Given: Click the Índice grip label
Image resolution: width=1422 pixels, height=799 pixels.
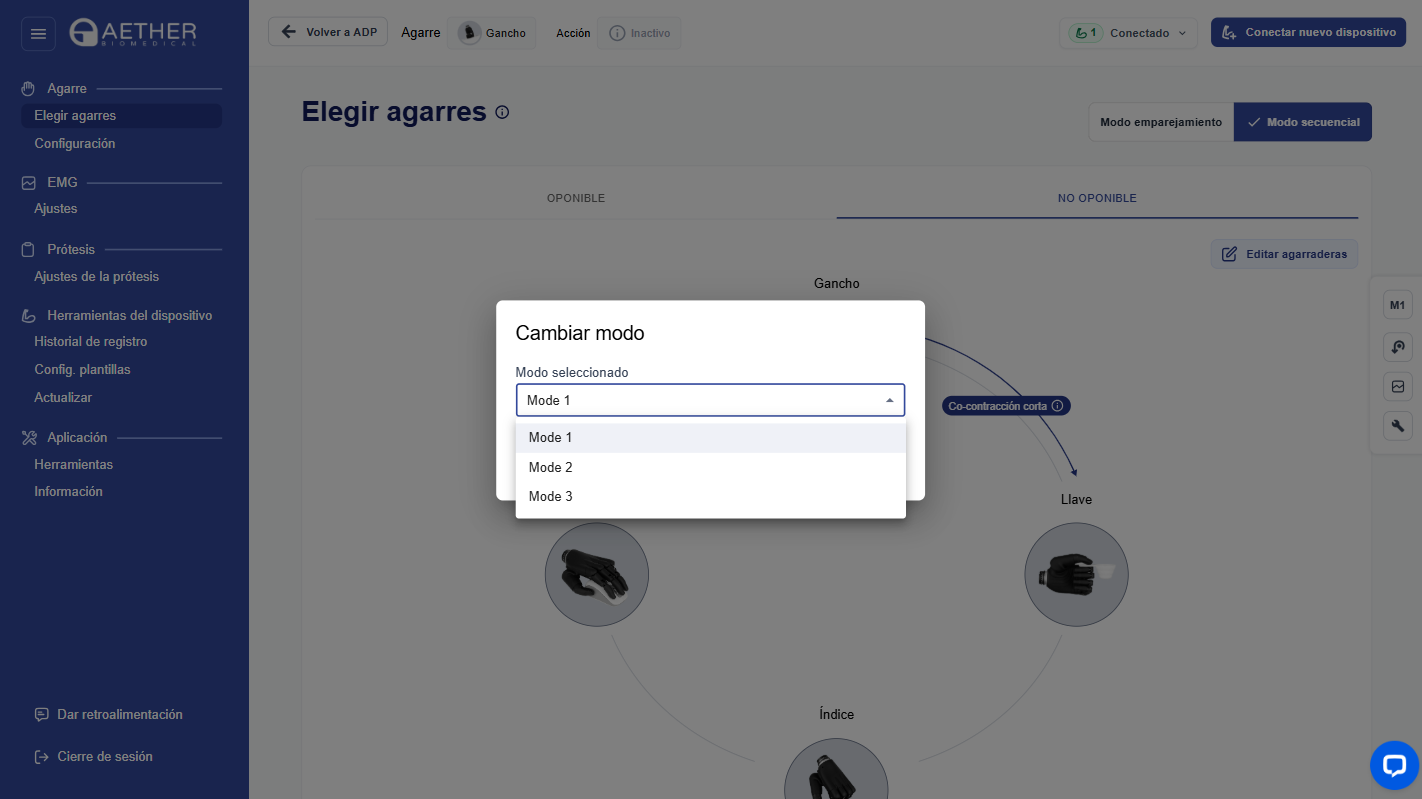Looking at the screenshot, I should tap(837, 715).
